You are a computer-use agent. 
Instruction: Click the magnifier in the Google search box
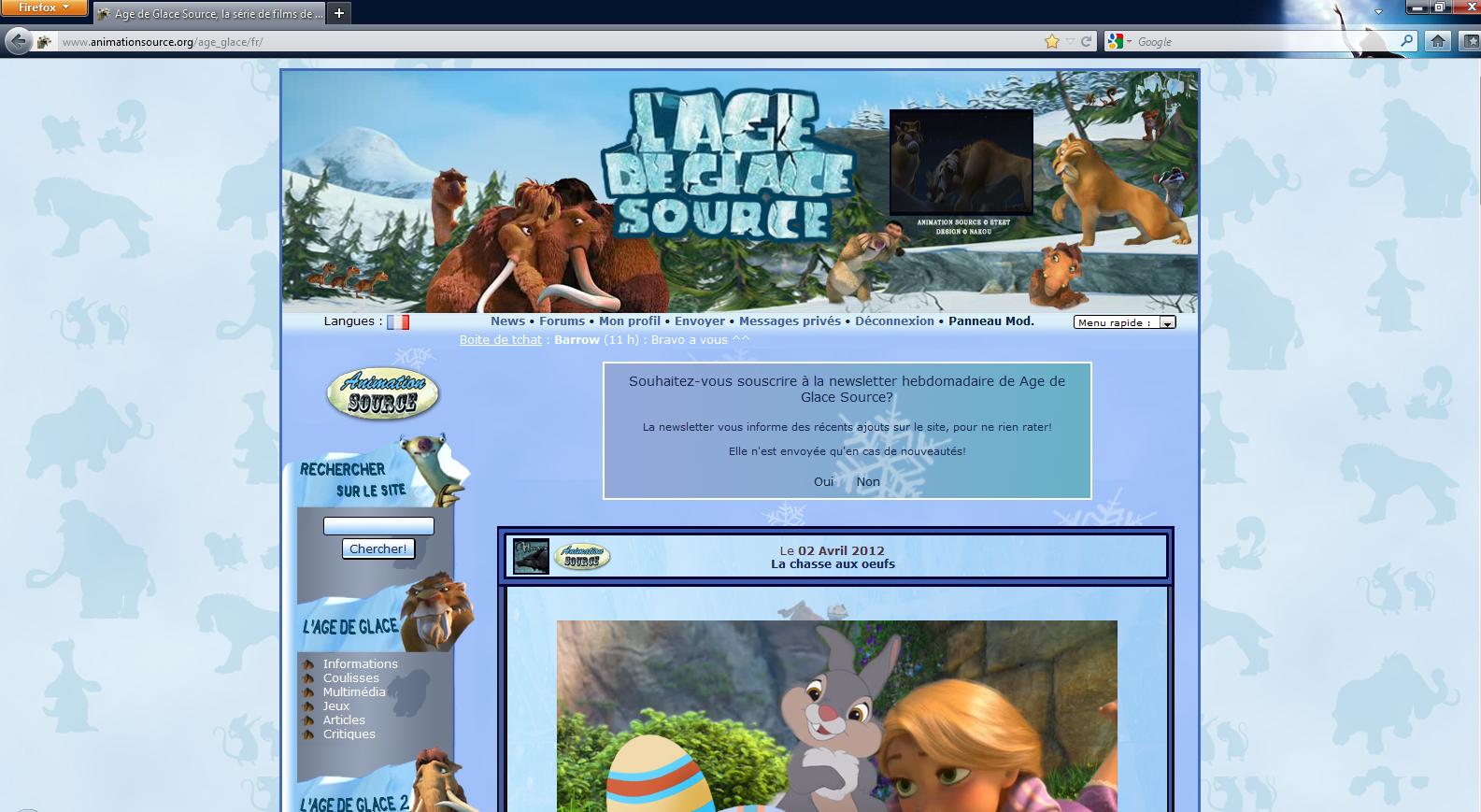click(x=1407, y=41)
